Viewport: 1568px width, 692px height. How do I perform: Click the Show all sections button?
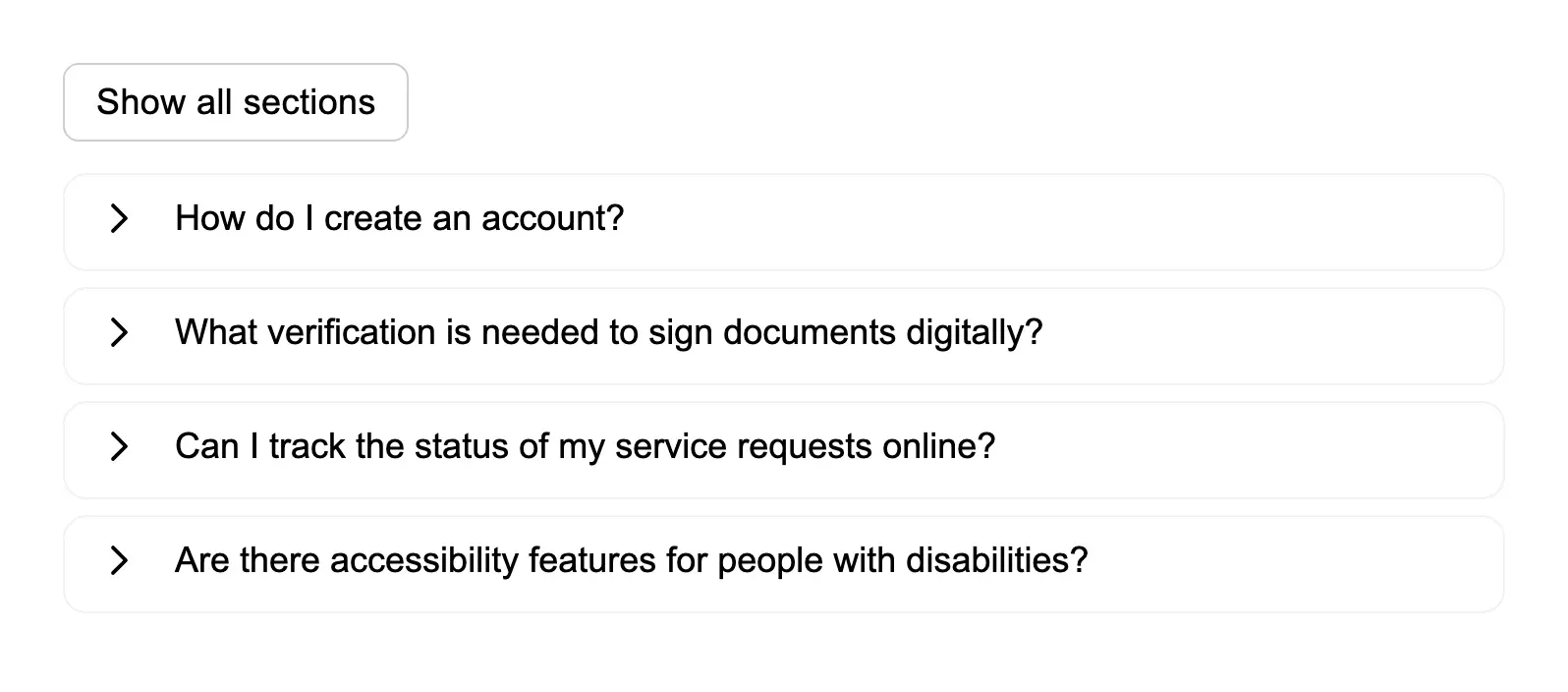pyautogui.click(x=236, y=102)
